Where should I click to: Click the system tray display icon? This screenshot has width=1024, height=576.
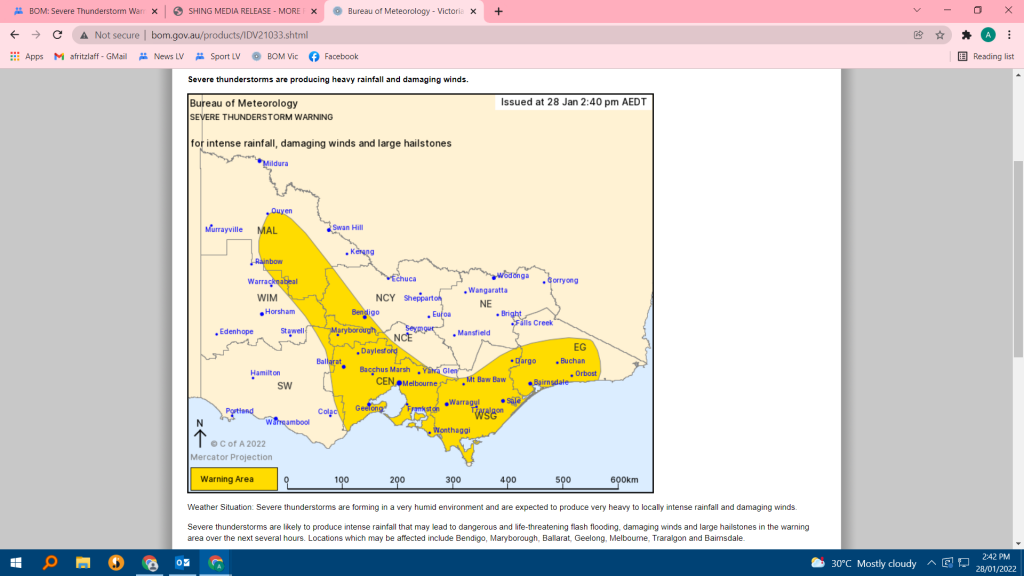[948, 563]
